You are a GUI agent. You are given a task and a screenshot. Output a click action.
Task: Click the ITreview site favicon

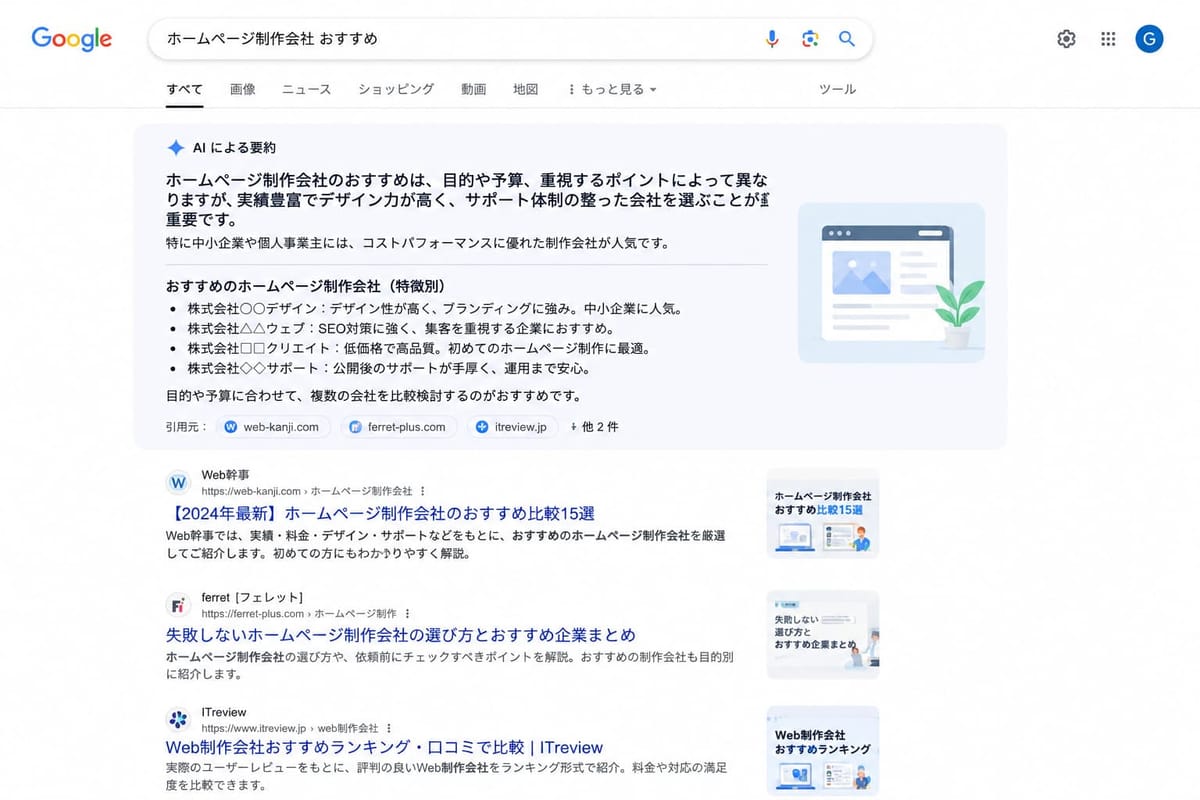point(178,720)
